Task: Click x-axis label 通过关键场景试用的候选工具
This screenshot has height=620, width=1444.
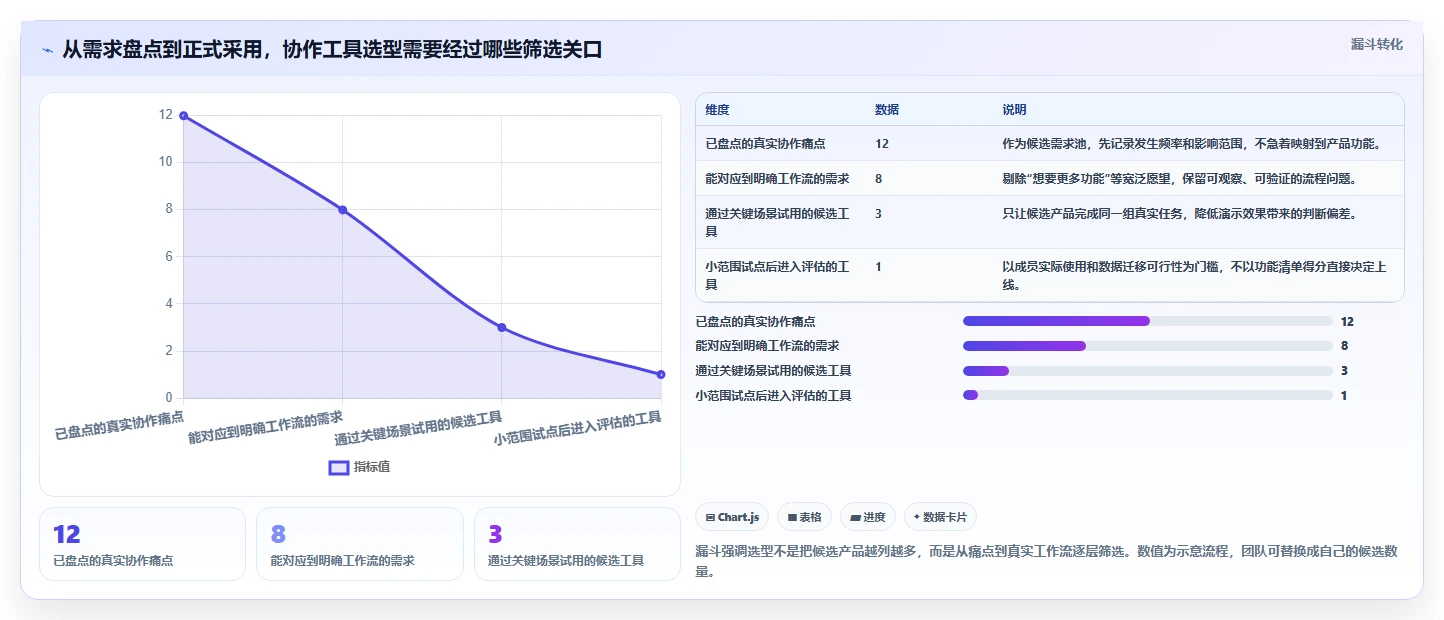Action: click(x=418, y=427)
